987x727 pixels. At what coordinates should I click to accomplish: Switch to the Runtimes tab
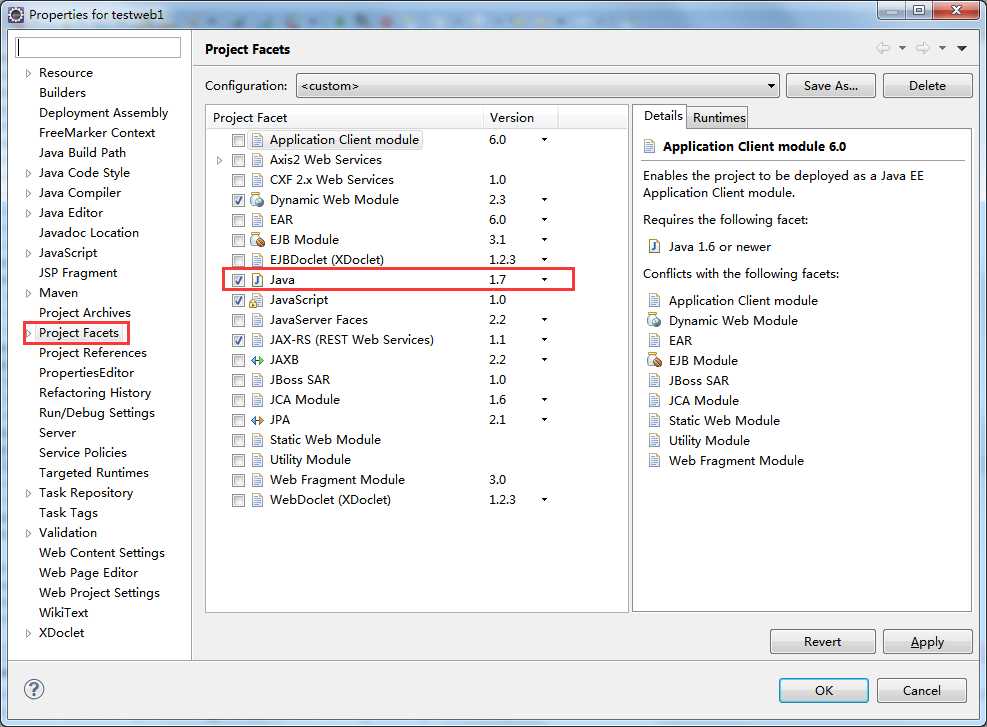(x=719, y=118)
